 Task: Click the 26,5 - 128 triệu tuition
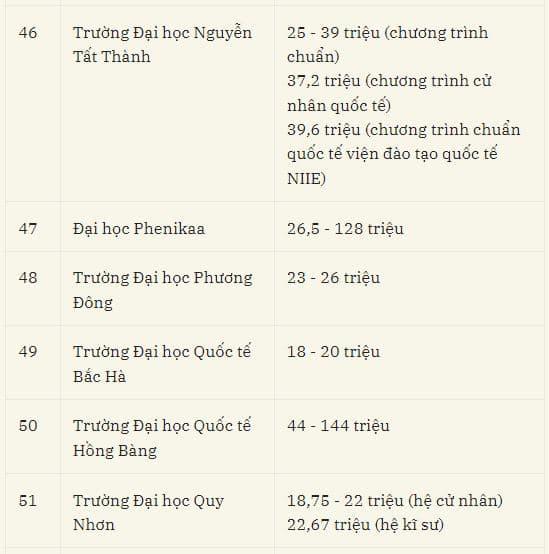tap(345, 229)
